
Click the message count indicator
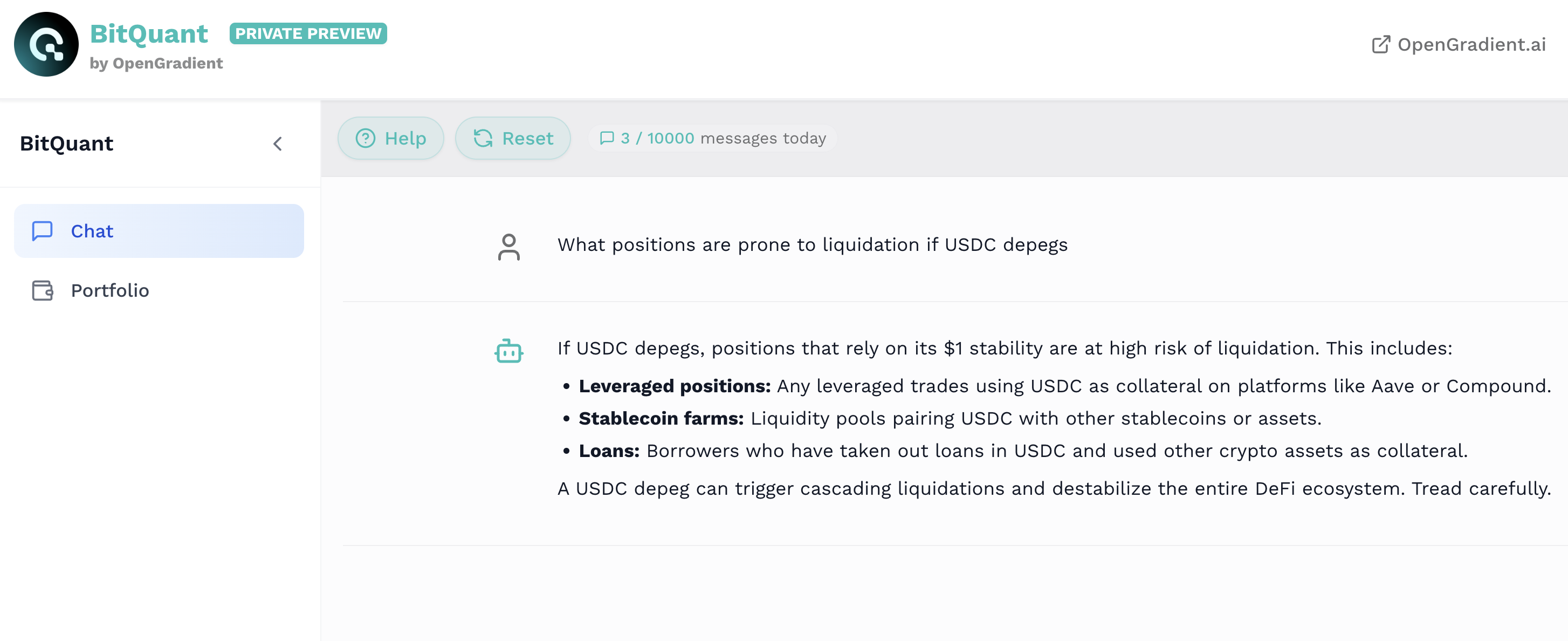tap(712, 138)
